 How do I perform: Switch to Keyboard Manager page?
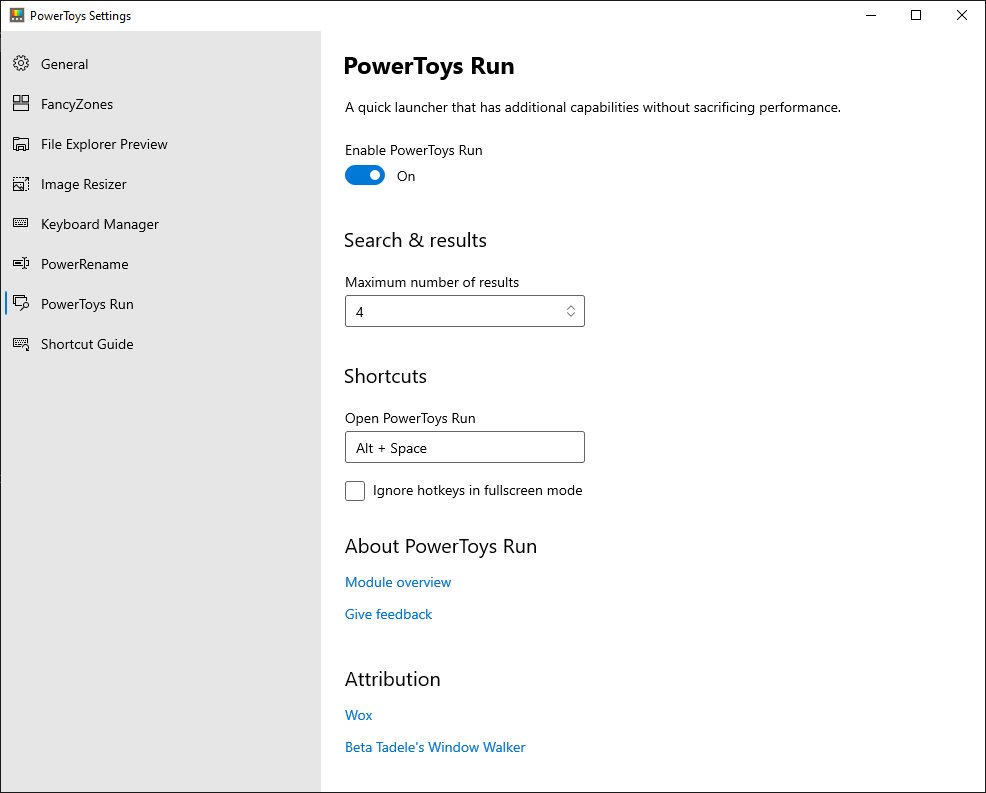pyautogui.click(x=160, y=225)
